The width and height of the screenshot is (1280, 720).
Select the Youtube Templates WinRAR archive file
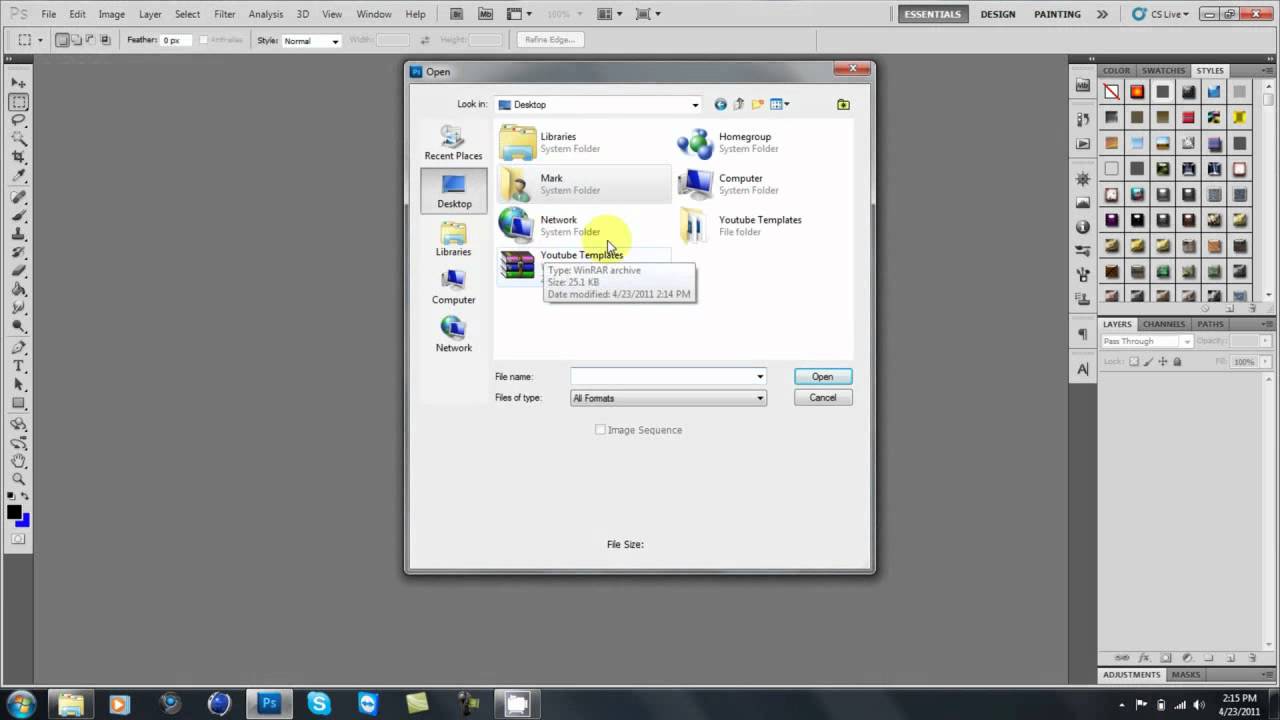(583, 265)
